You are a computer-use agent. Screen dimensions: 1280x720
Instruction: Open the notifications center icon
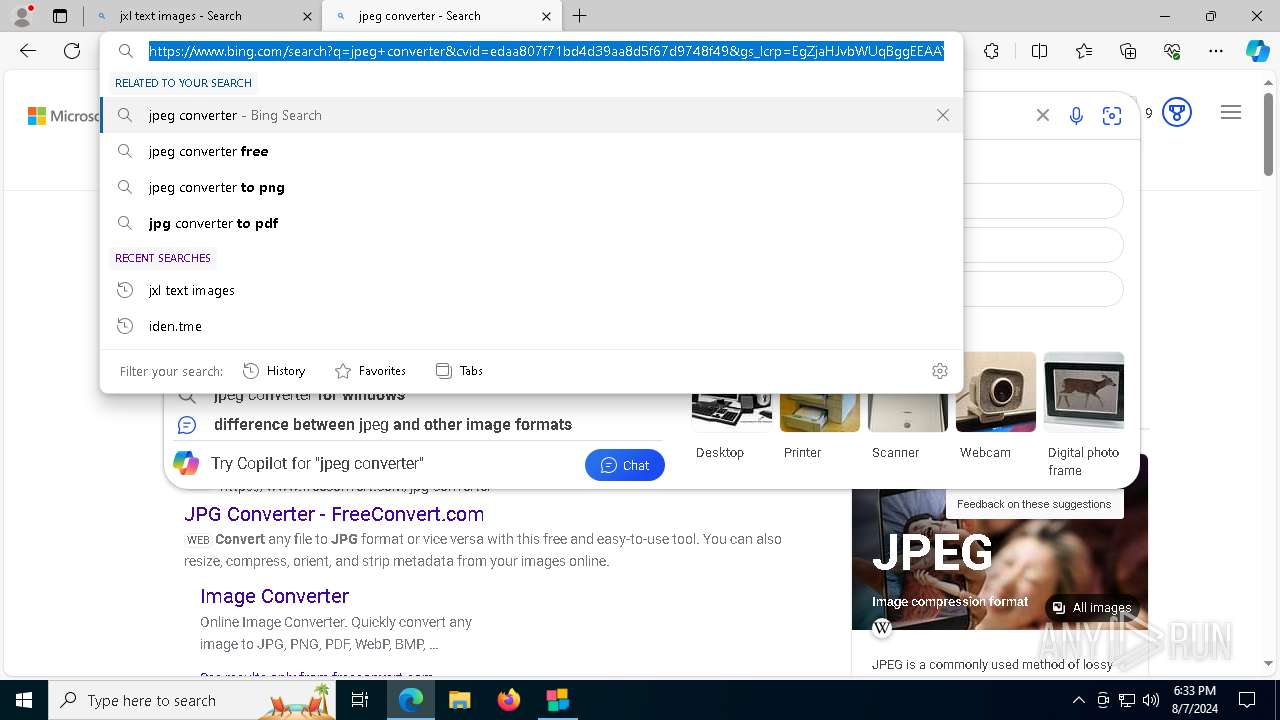tap(1247, 700)
